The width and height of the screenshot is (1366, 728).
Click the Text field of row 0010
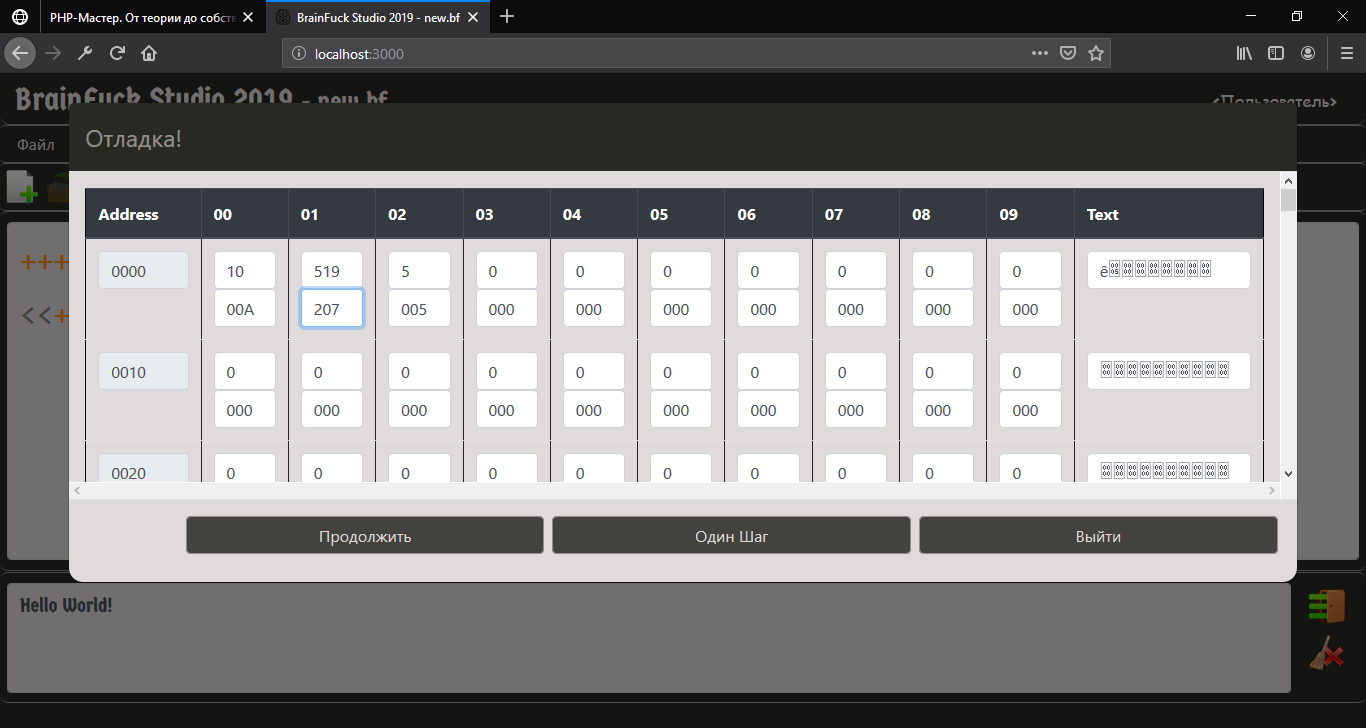click(1169, 371)
